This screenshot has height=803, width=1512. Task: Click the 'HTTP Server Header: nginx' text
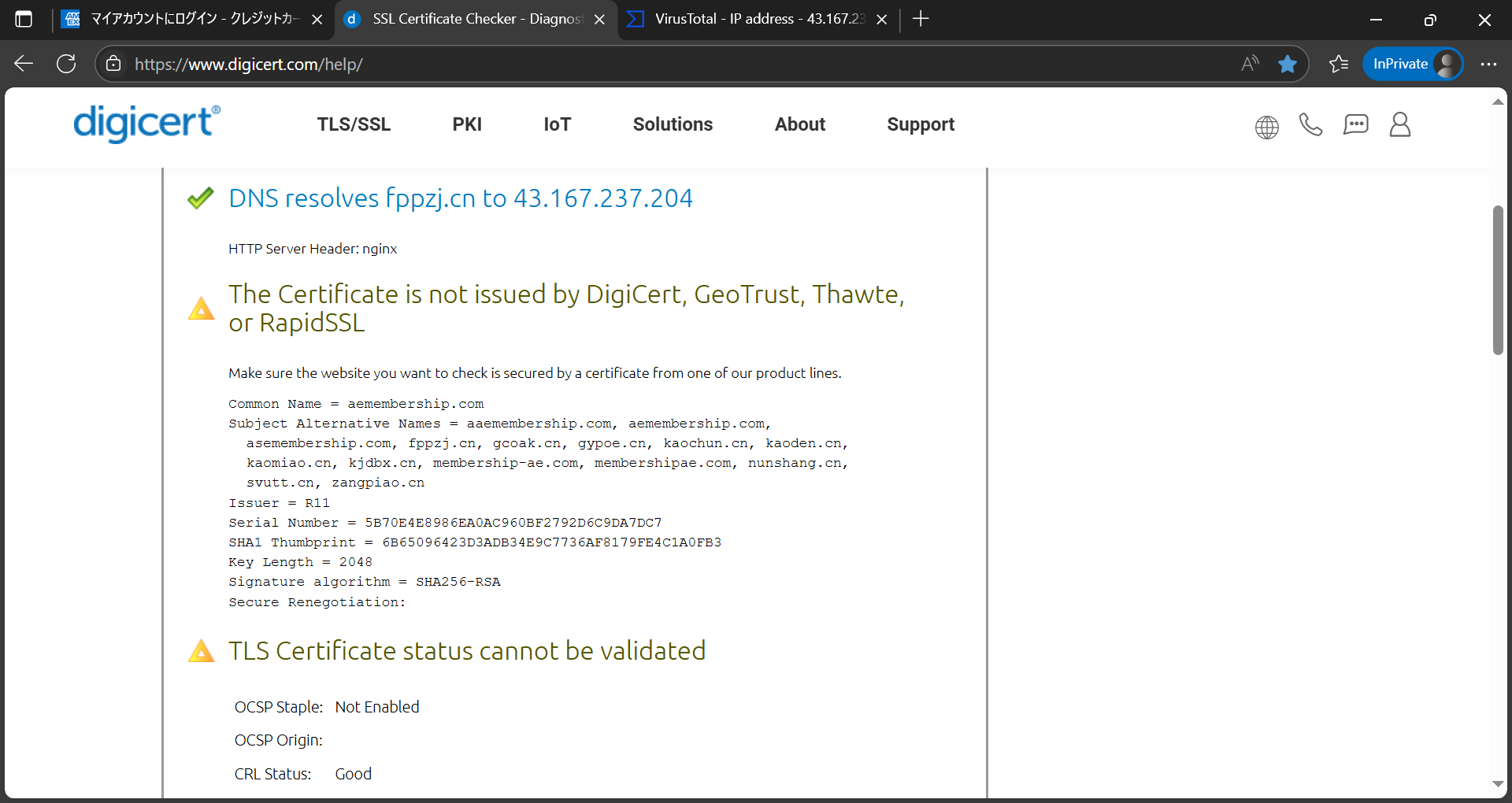(313, 249)
